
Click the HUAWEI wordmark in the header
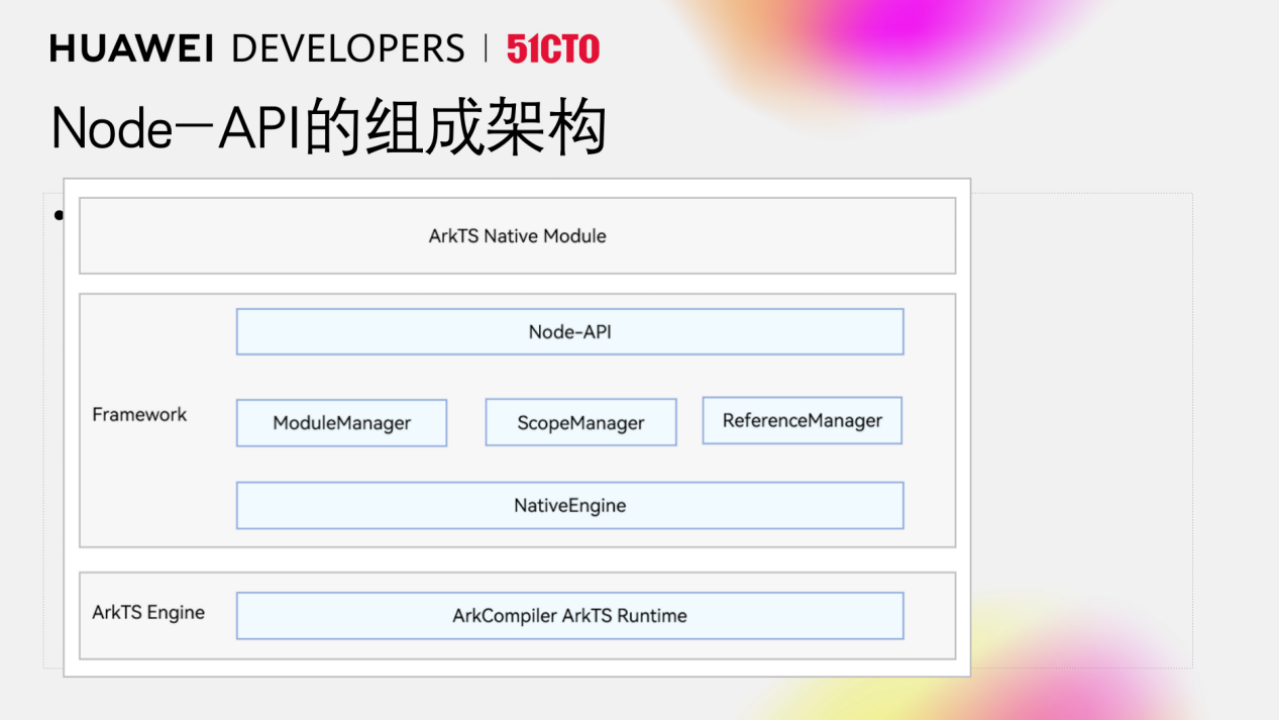135,49
